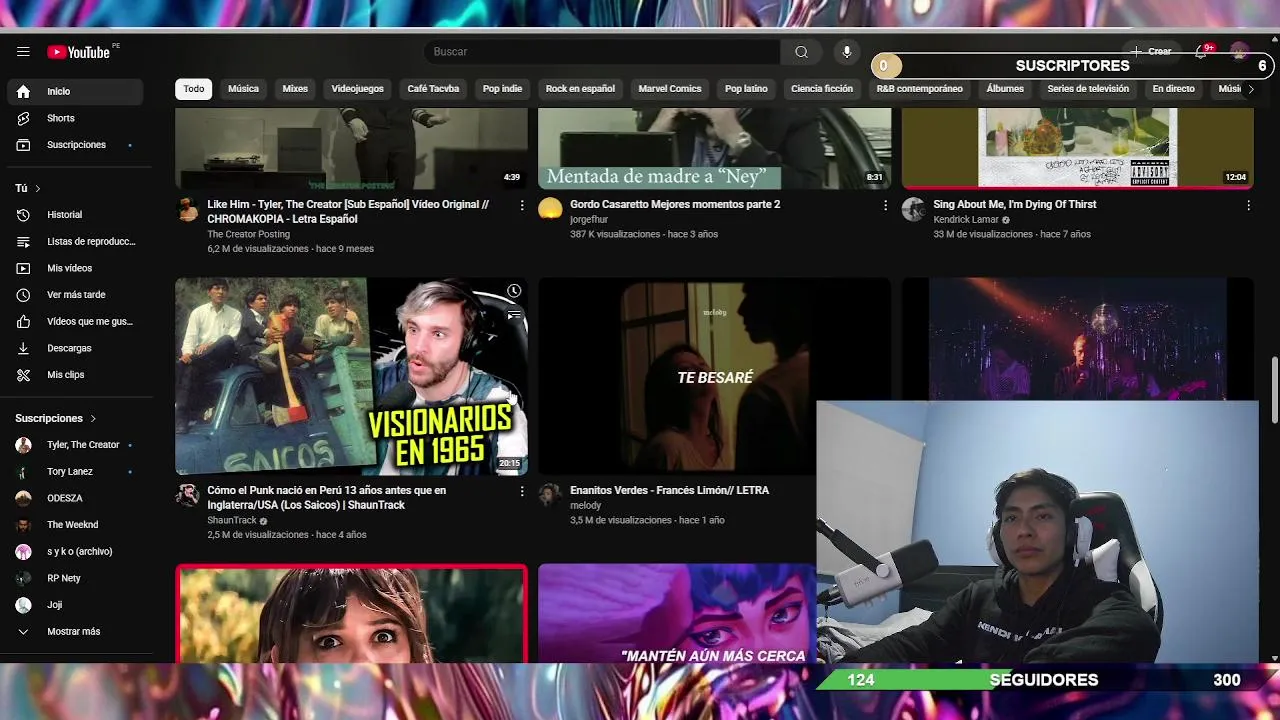The image size is (1280, 720).
Task: Open s y k o (archivo) channel
Action: coord(75,552)
